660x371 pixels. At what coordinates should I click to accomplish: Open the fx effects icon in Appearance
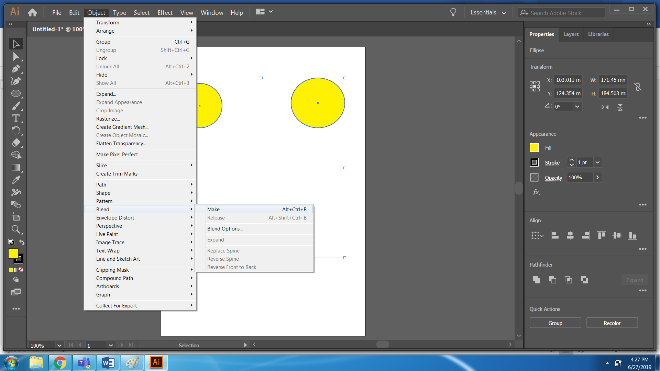pyautogui.click(x=536, y=192)
